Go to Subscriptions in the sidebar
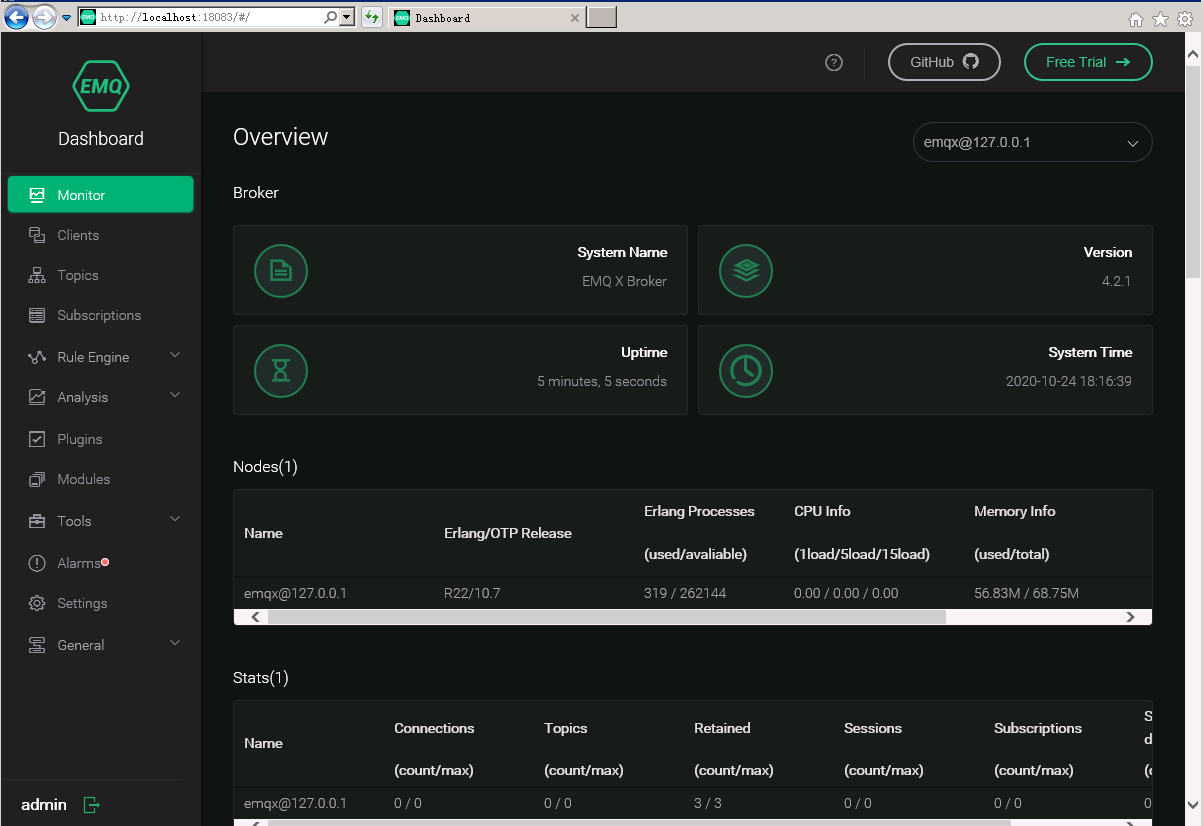This screenshot has width=1203, height=826. (100, 315)
